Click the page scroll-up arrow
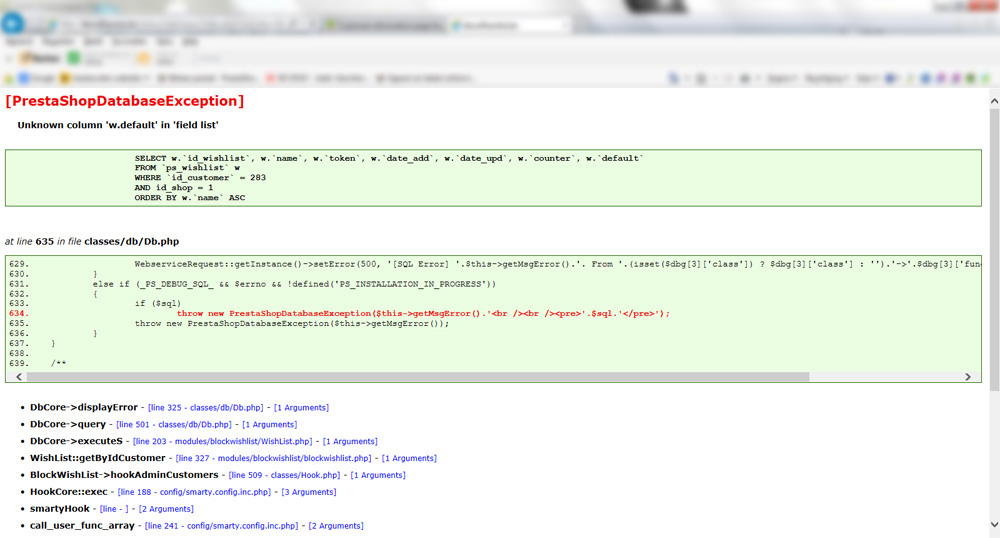The image size is (1000, 538). (x=994, y=101)
